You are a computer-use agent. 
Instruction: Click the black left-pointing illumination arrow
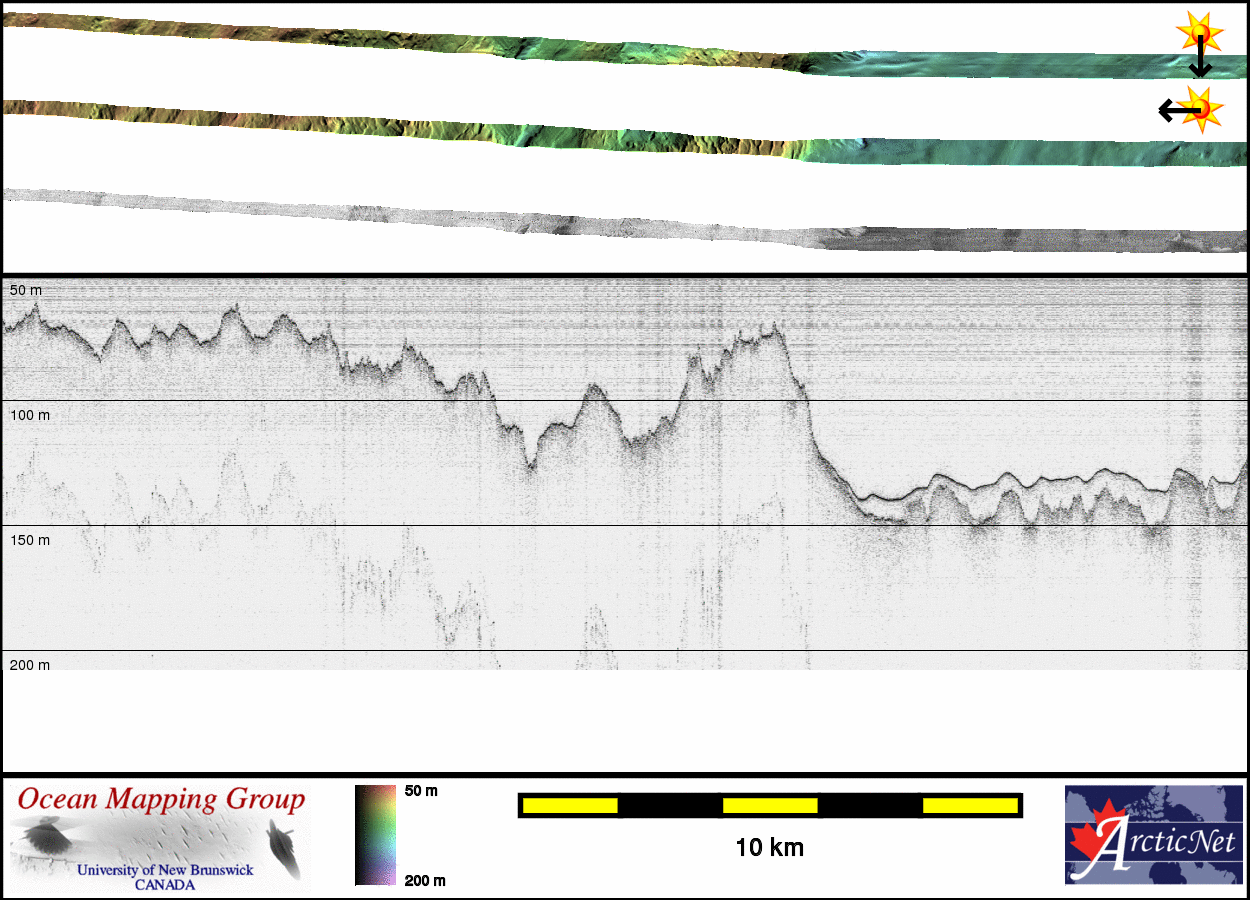pyautogui.click(x=1172, y=110)
